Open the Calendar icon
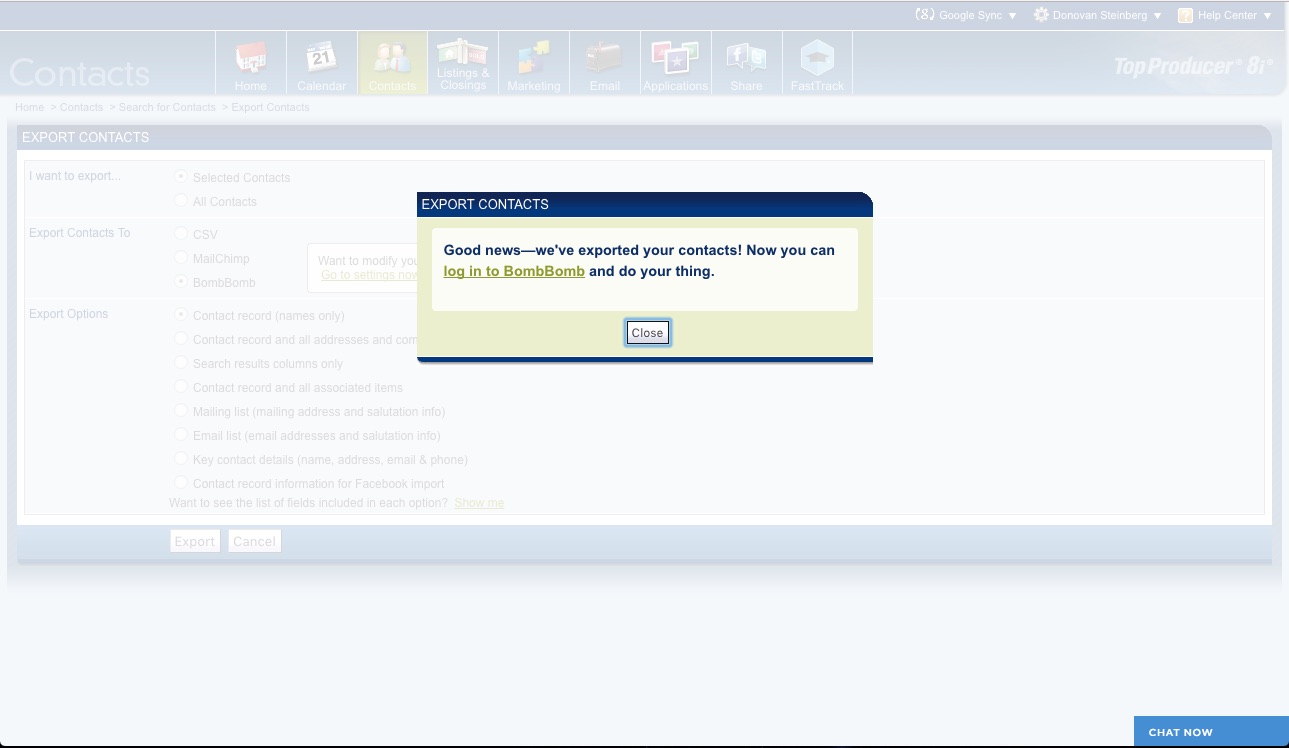The height and width of the screenshot is (748, 1289). 322,63
